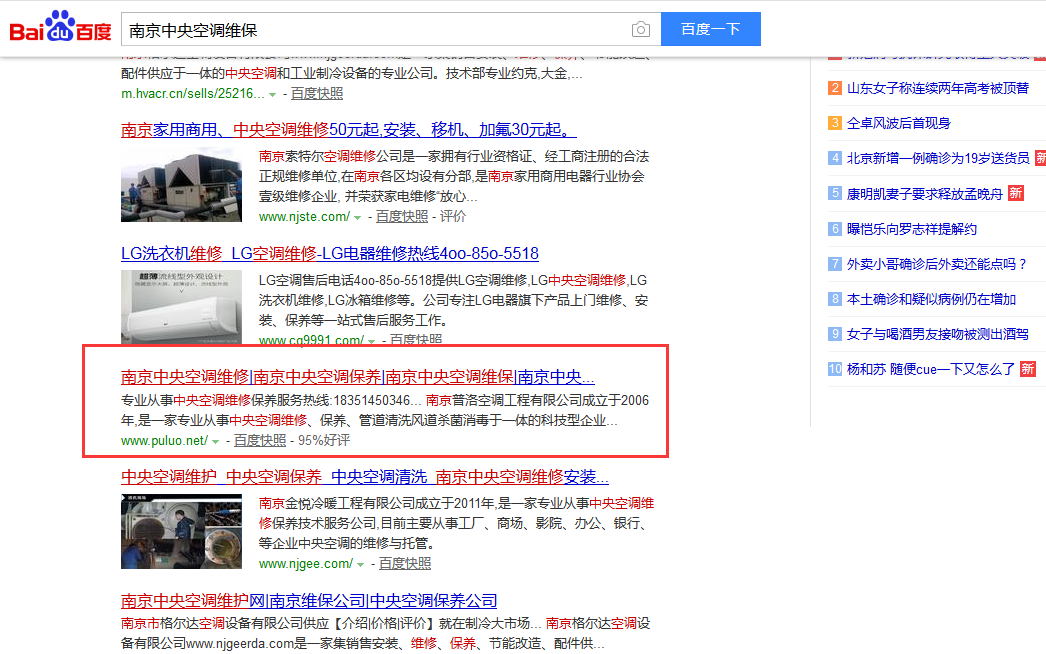Open hot search 山东女子称连续两年高考被顶替
This screenshot has height=654, width=1046.
click(938, 88)
